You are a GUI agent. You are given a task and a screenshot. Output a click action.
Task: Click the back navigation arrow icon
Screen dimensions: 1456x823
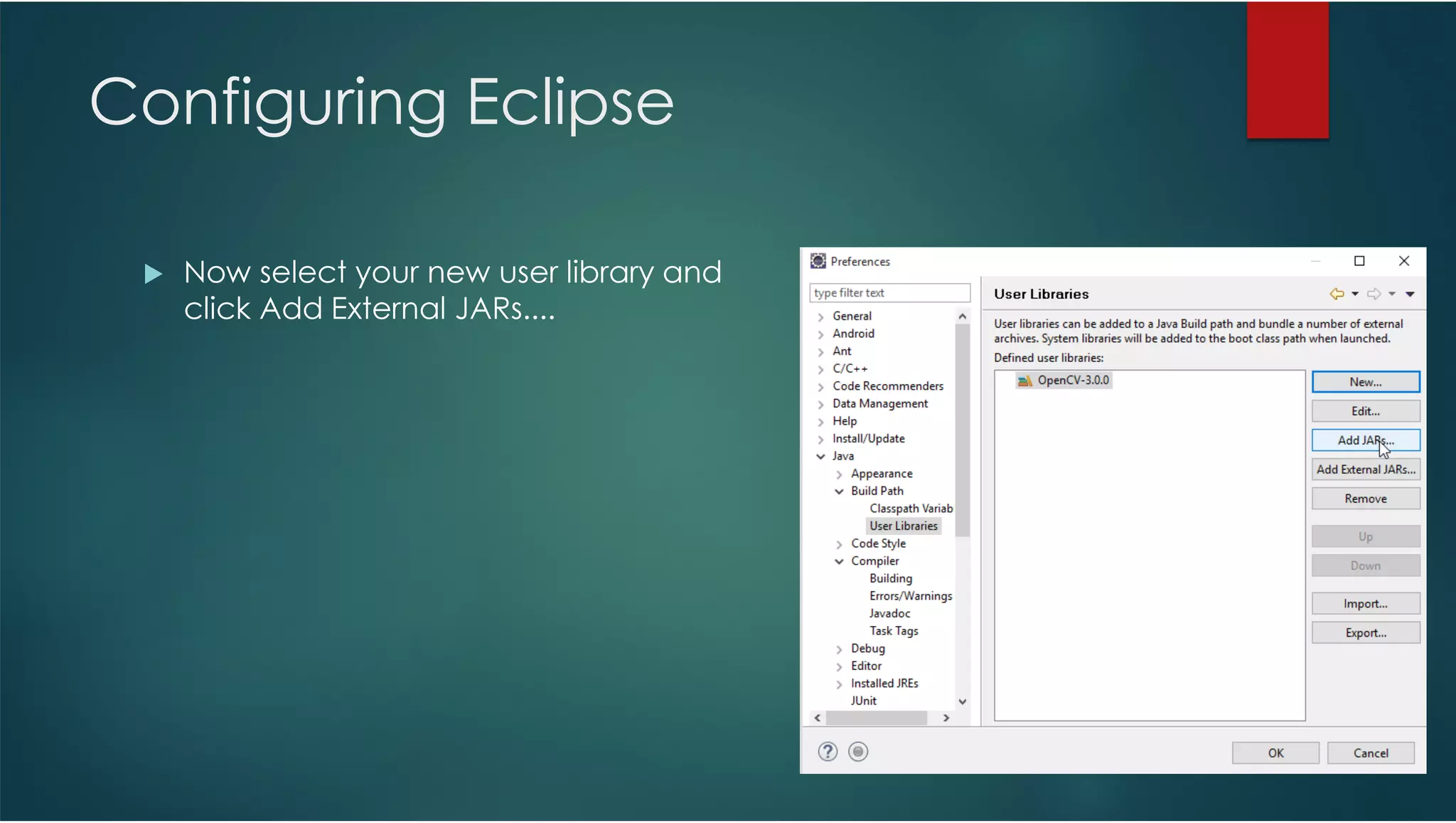pyautogui.click(x=1337, y=294)
